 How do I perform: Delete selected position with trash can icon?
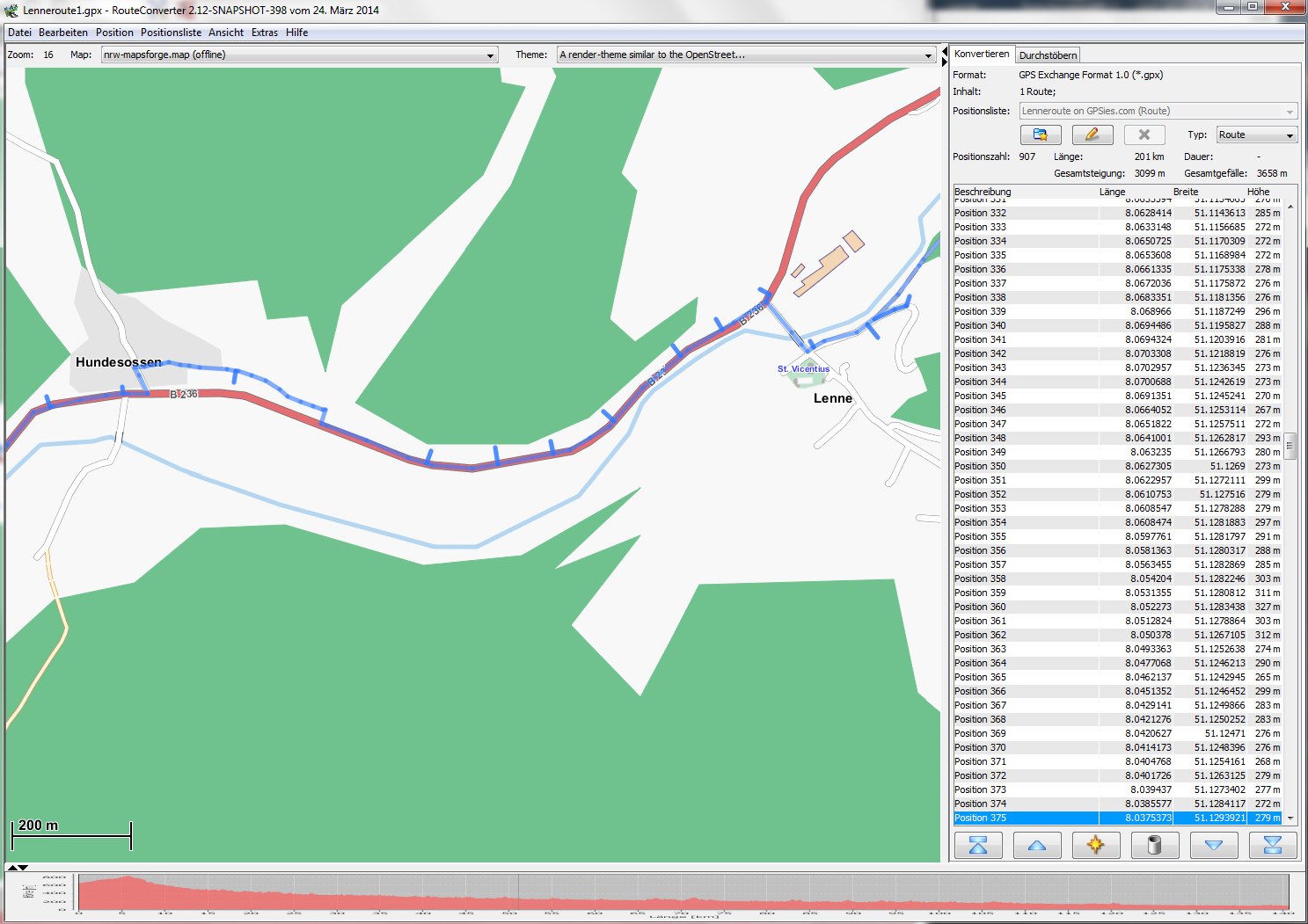coord(1155,846)
